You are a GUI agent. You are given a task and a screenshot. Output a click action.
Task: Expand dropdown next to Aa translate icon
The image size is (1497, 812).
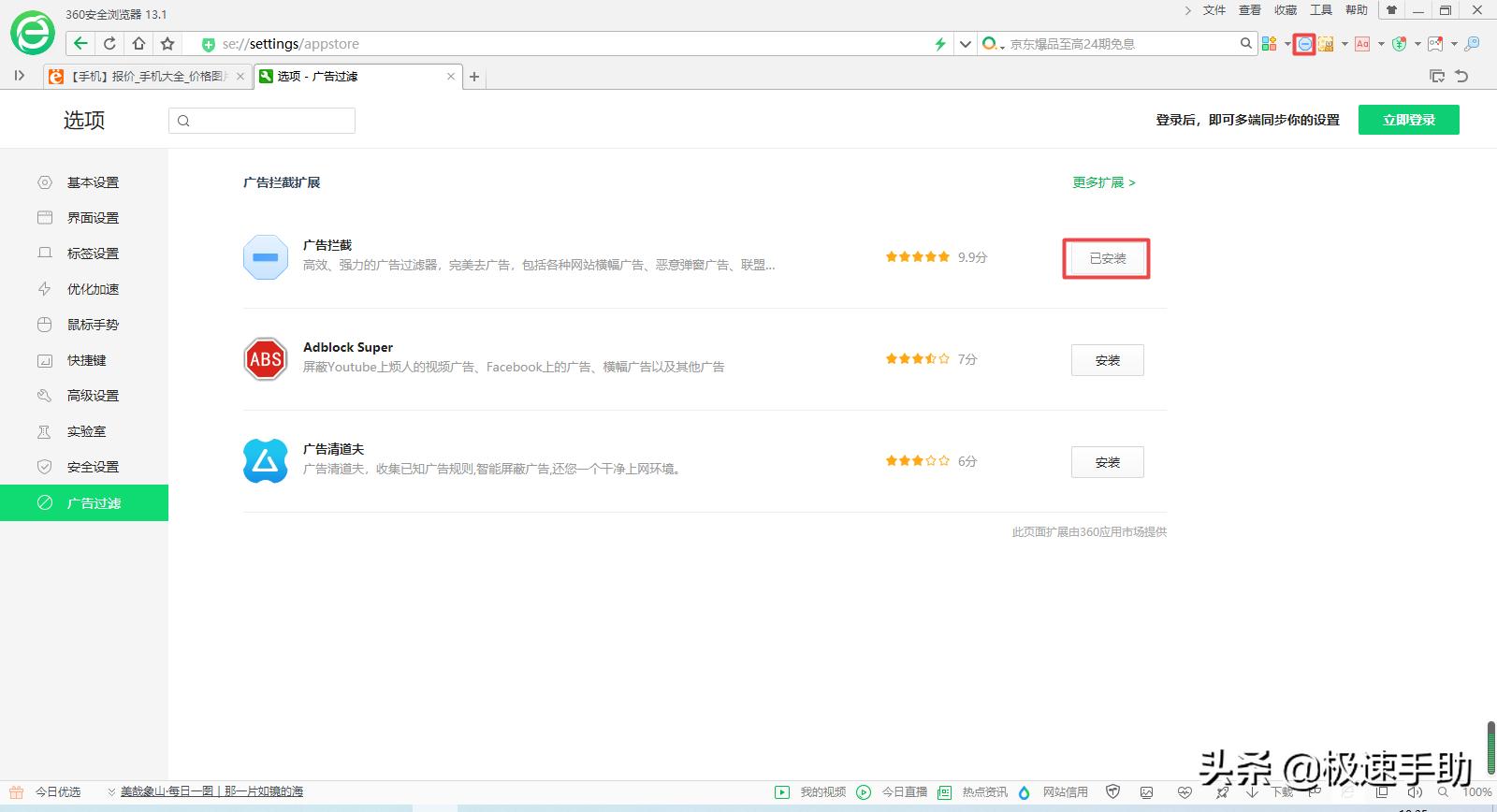1381,44
